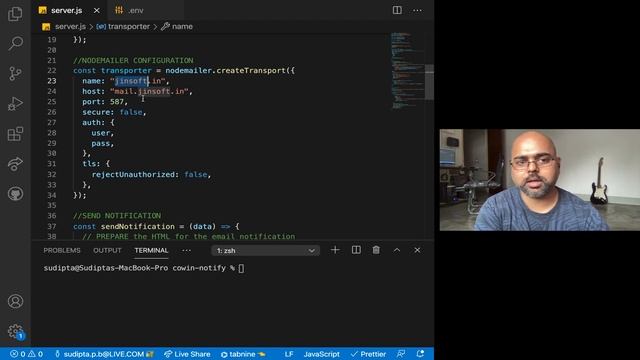This screenshot has width=640, height=360.
Task: Click tabnine status bar item
Action: (243, 354)
